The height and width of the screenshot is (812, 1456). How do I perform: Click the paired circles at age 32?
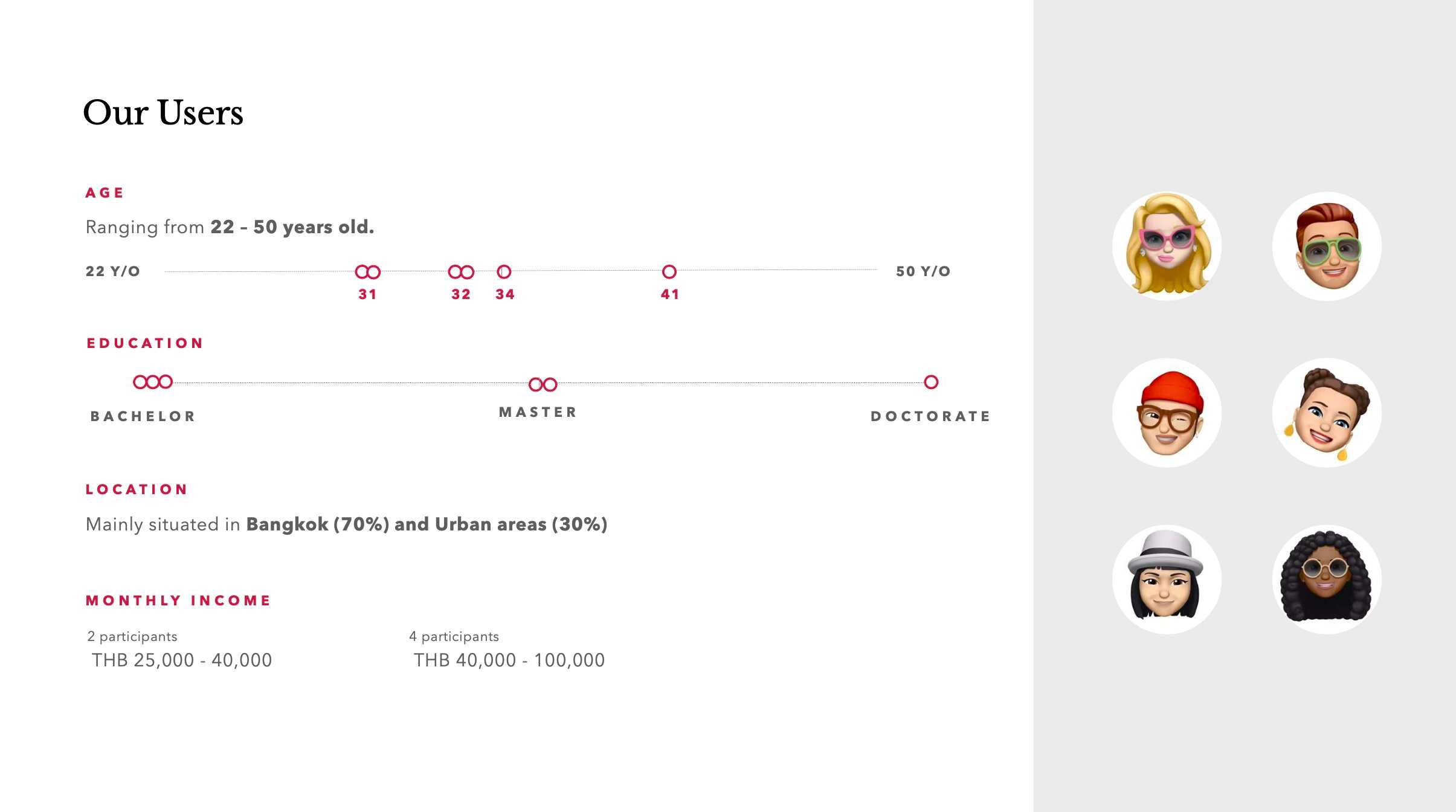[x=461, y=272]
